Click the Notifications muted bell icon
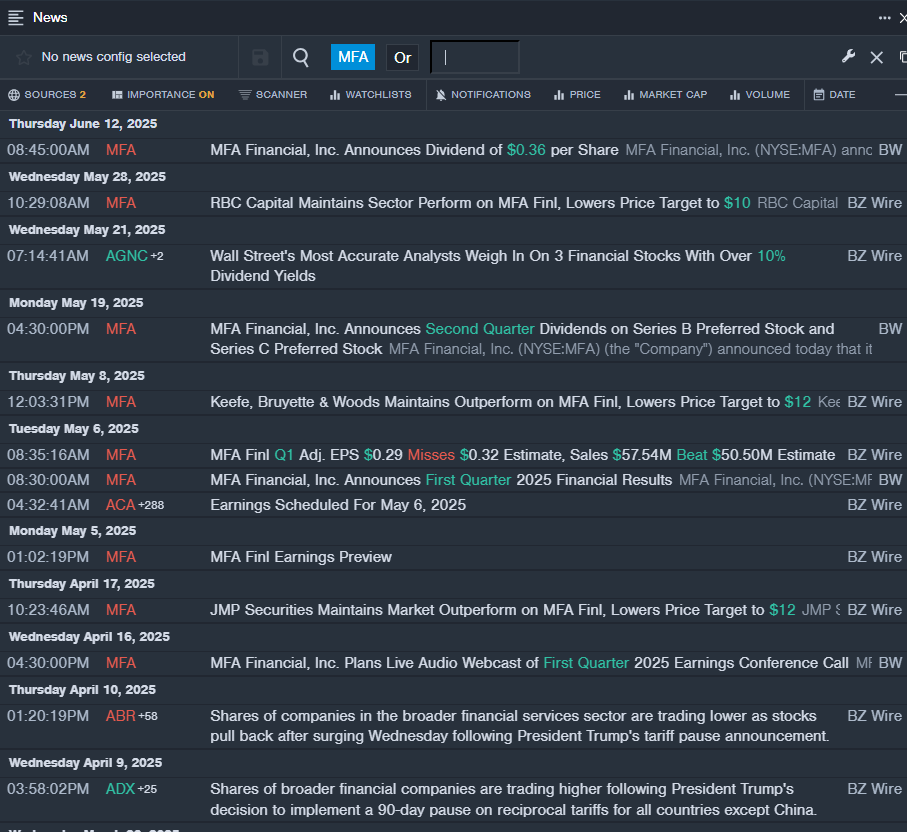The height and width of the screenshot is (832, 907). pyautogui.click(x=441, y=95)
